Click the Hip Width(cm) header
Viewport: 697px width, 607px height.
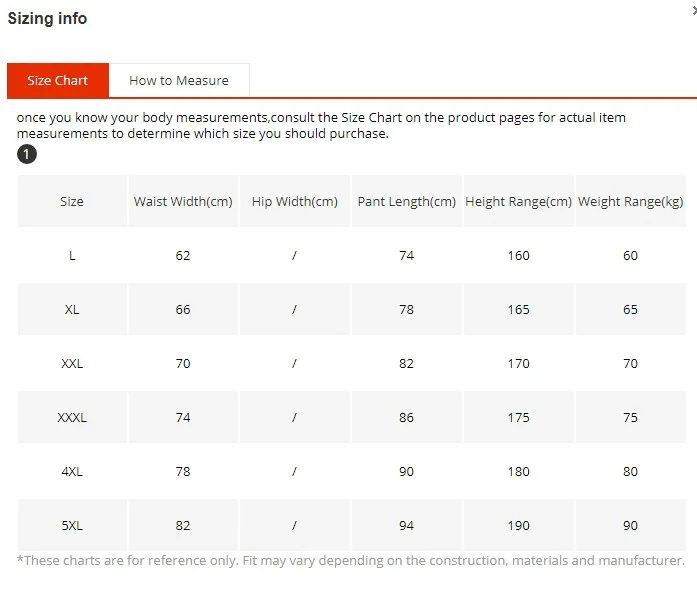[295, 201]
